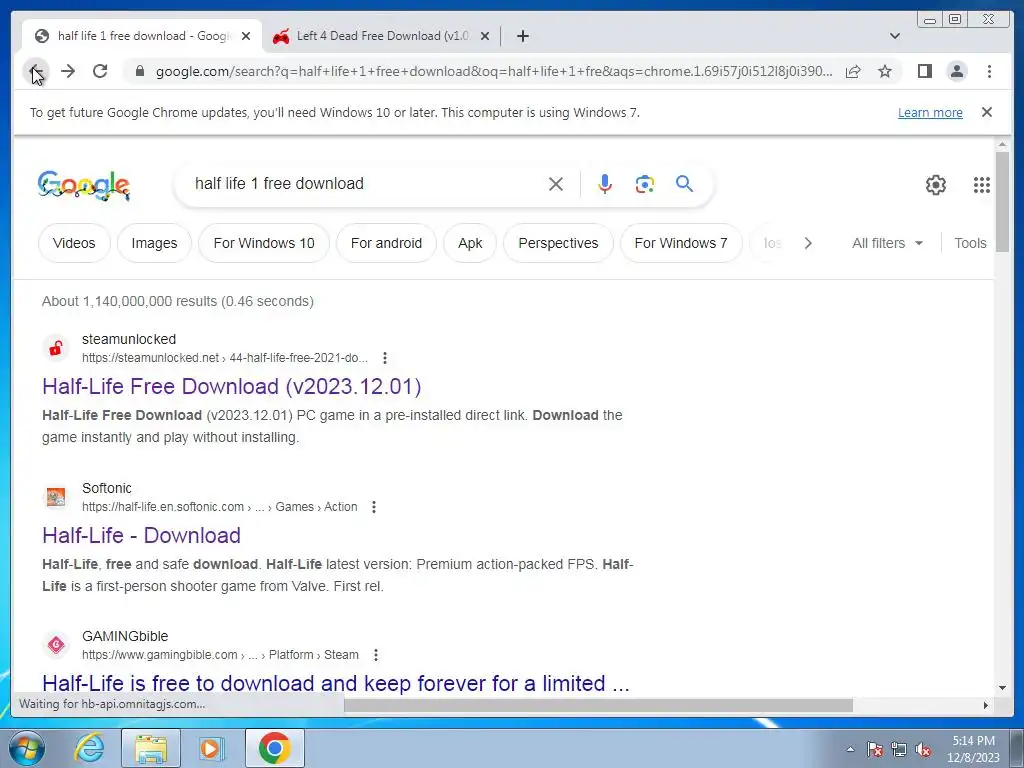This screenshot has width=1024, height=768.
Task: Open the steamunlocked.net URL breadcrumb
Action: [225, 358]
